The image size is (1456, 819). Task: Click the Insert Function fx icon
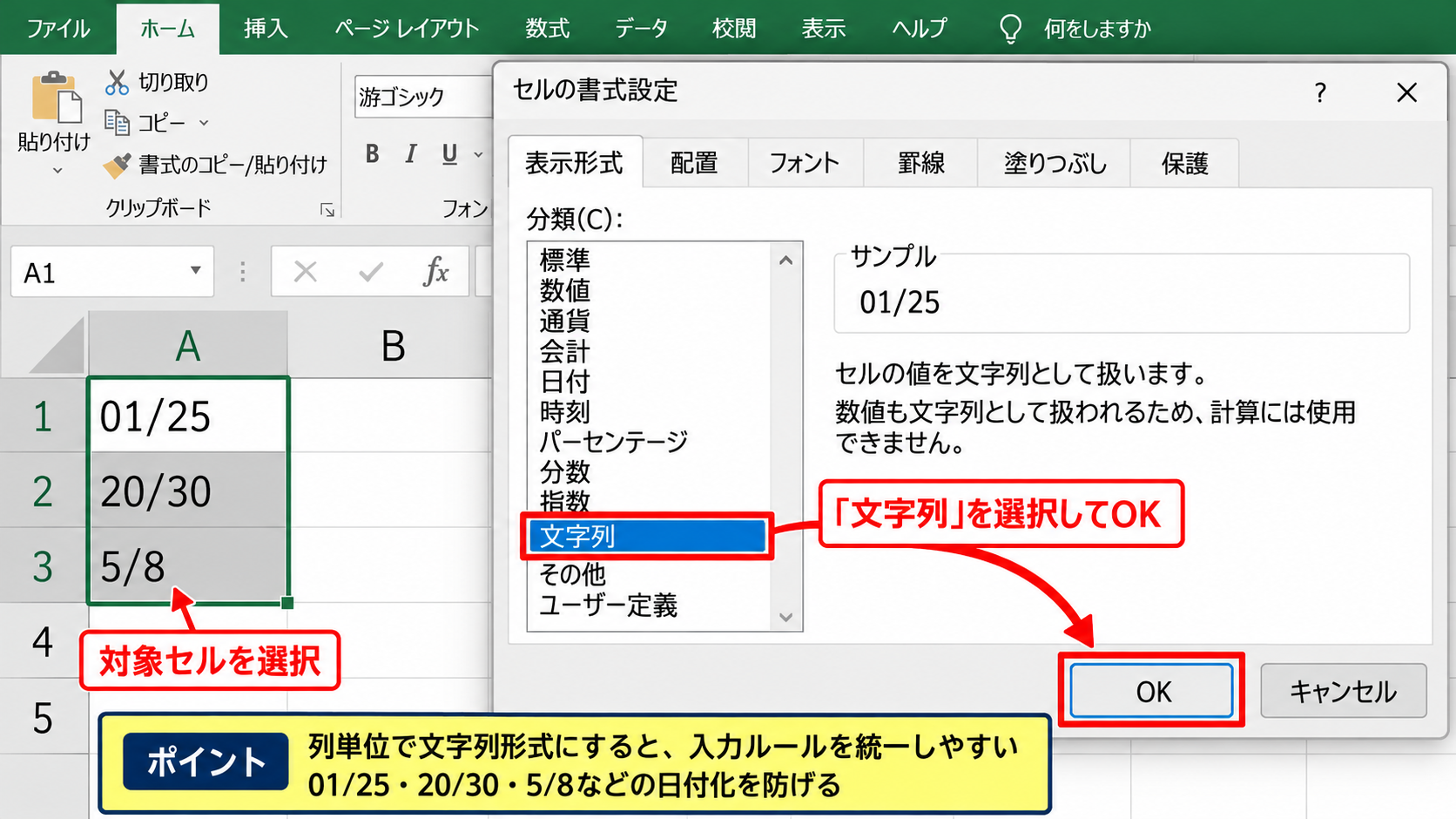click(435, 272)
